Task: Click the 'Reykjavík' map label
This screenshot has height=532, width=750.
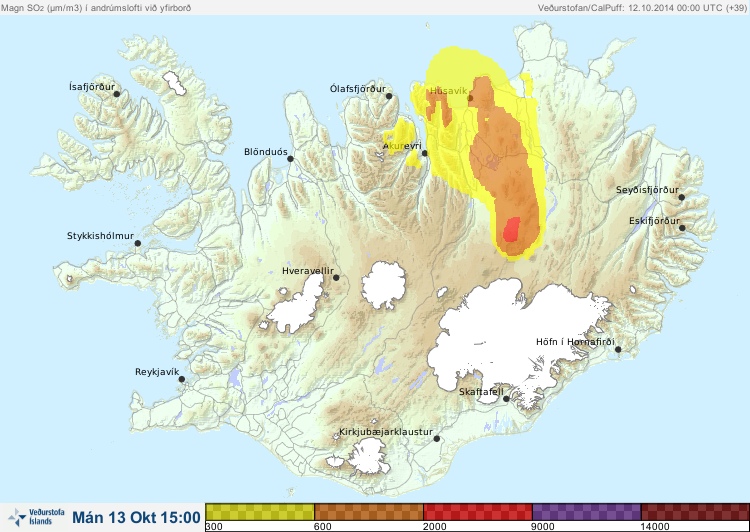Action: coord(157,372)
